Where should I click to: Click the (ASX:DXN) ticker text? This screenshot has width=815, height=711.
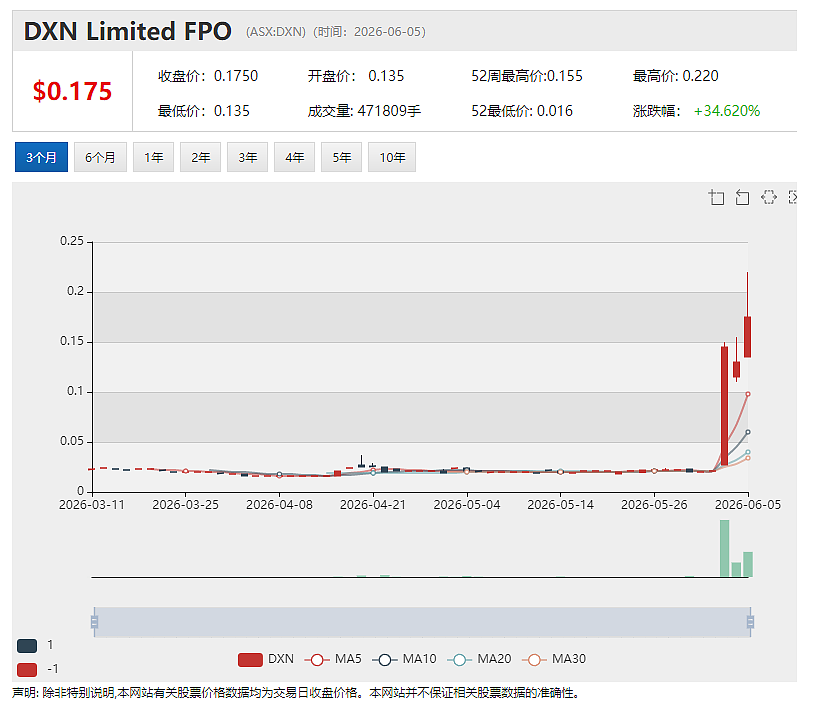tap(276, 32)
